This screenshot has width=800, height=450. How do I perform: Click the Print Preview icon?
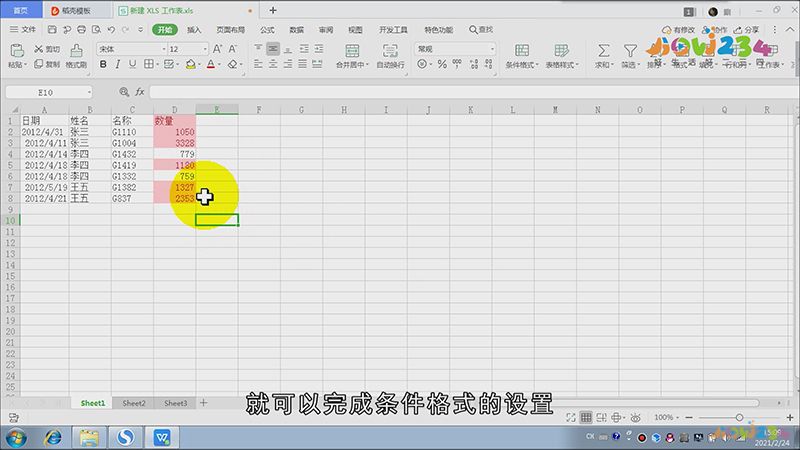point(96,30)
